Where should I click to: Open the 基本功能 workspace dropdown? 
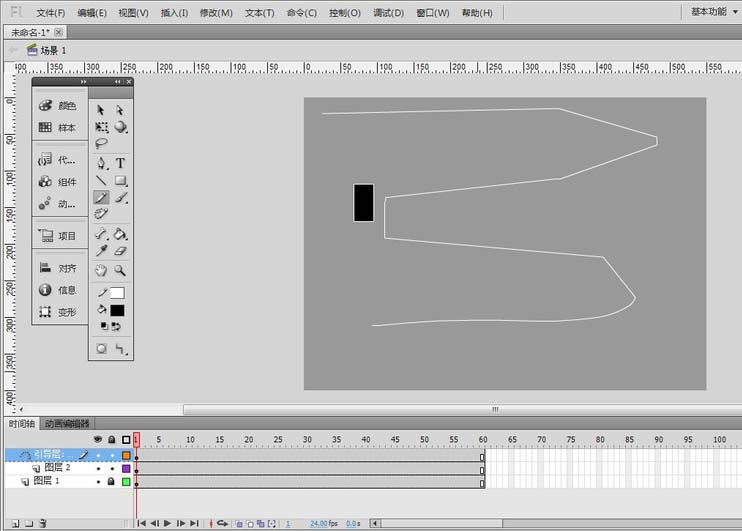(714, 11)
